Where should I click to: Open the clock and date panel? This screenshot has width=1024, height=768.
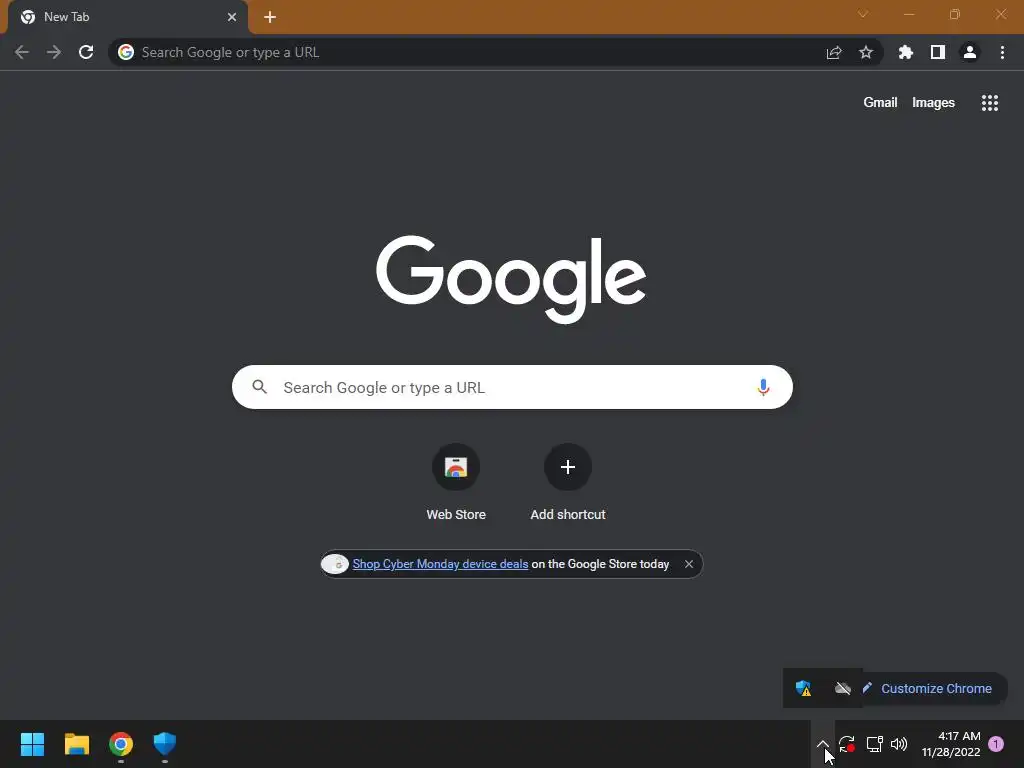click(951, 744)
